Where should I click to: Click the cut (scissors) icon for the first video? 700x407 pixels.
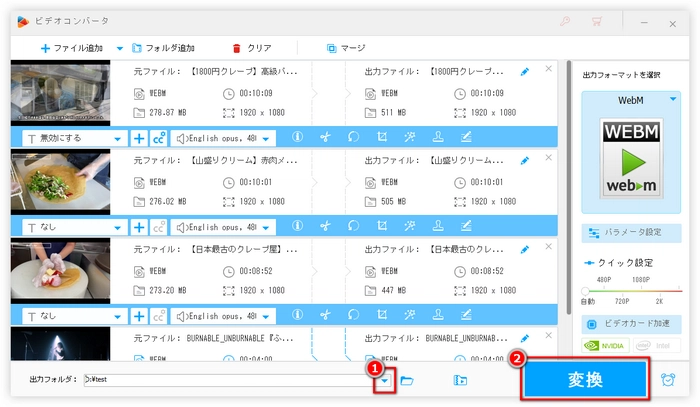(x=325, y=138)
